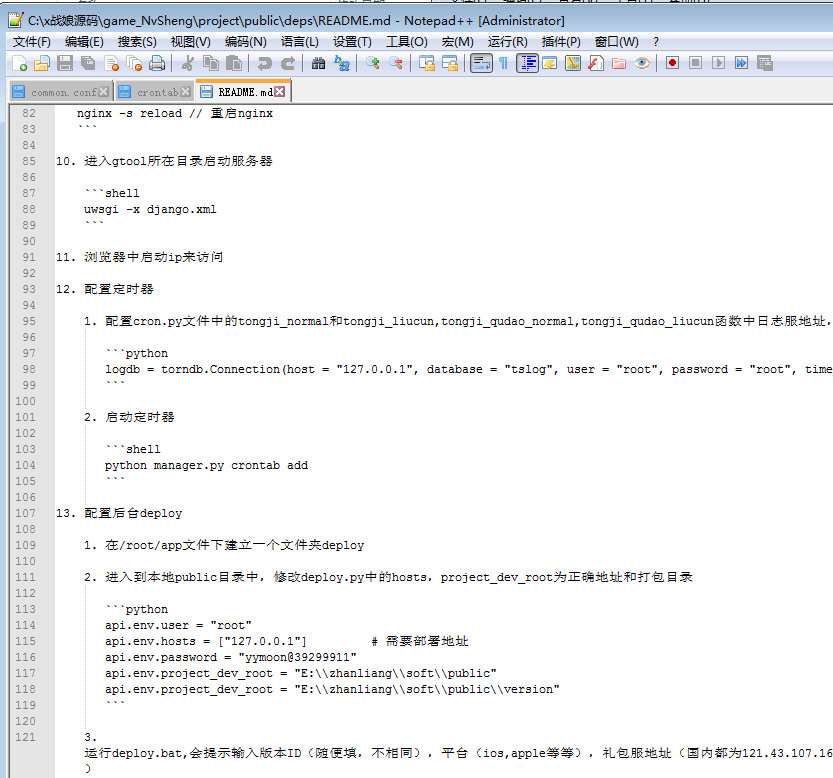Open the 插件(P) menu
Viewport: 833px width, 778px height.
(x=560, y=41)
